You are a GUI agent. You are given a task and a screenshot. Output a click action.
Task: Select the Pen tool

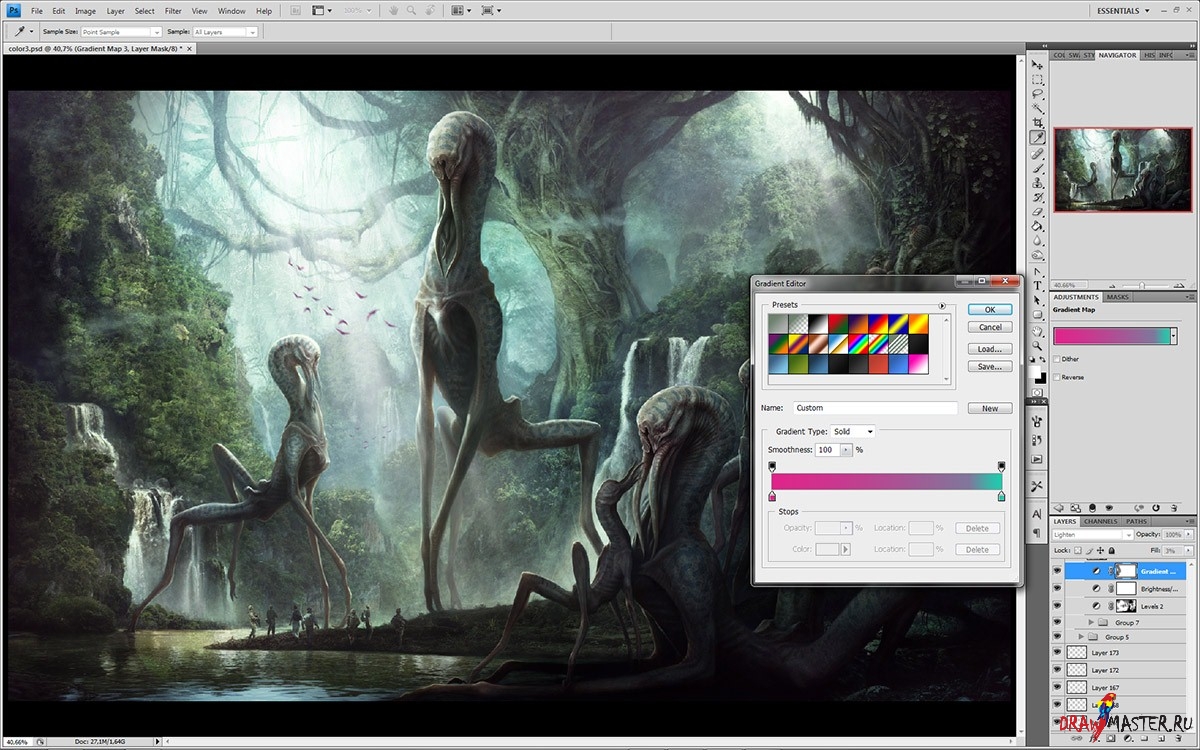(1037, 272)
